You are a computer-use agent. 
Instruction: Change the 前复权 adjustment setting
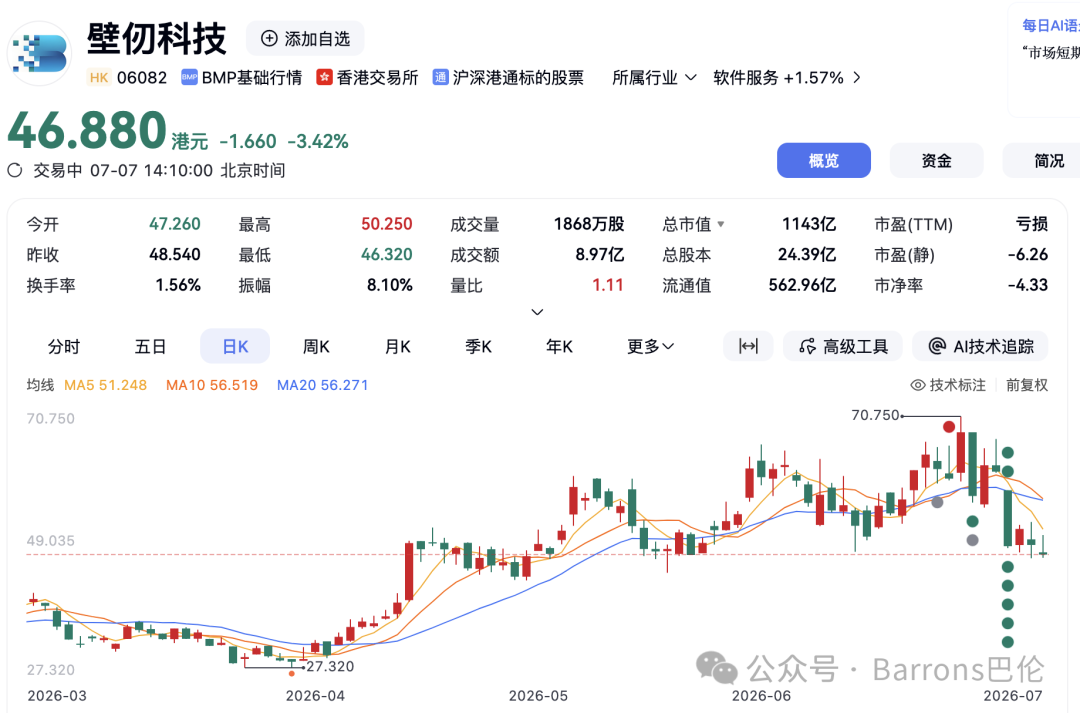coord(1026,385)
